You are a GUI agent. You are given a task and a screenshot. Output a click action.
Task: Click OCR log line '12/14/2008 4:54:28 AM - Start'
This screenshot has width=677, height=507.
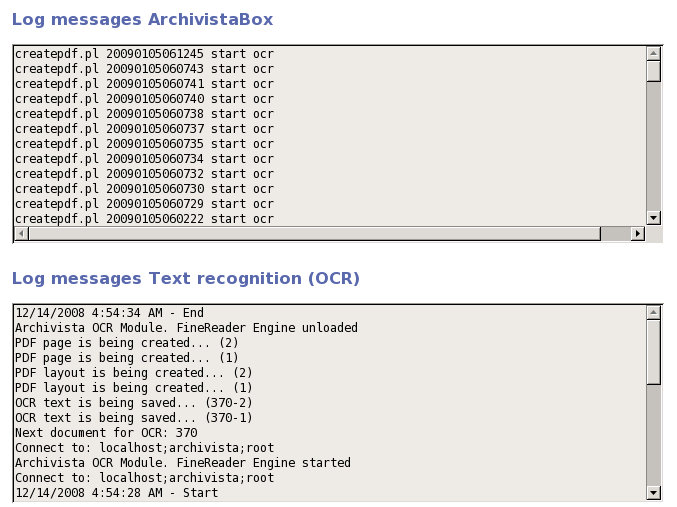117,493
